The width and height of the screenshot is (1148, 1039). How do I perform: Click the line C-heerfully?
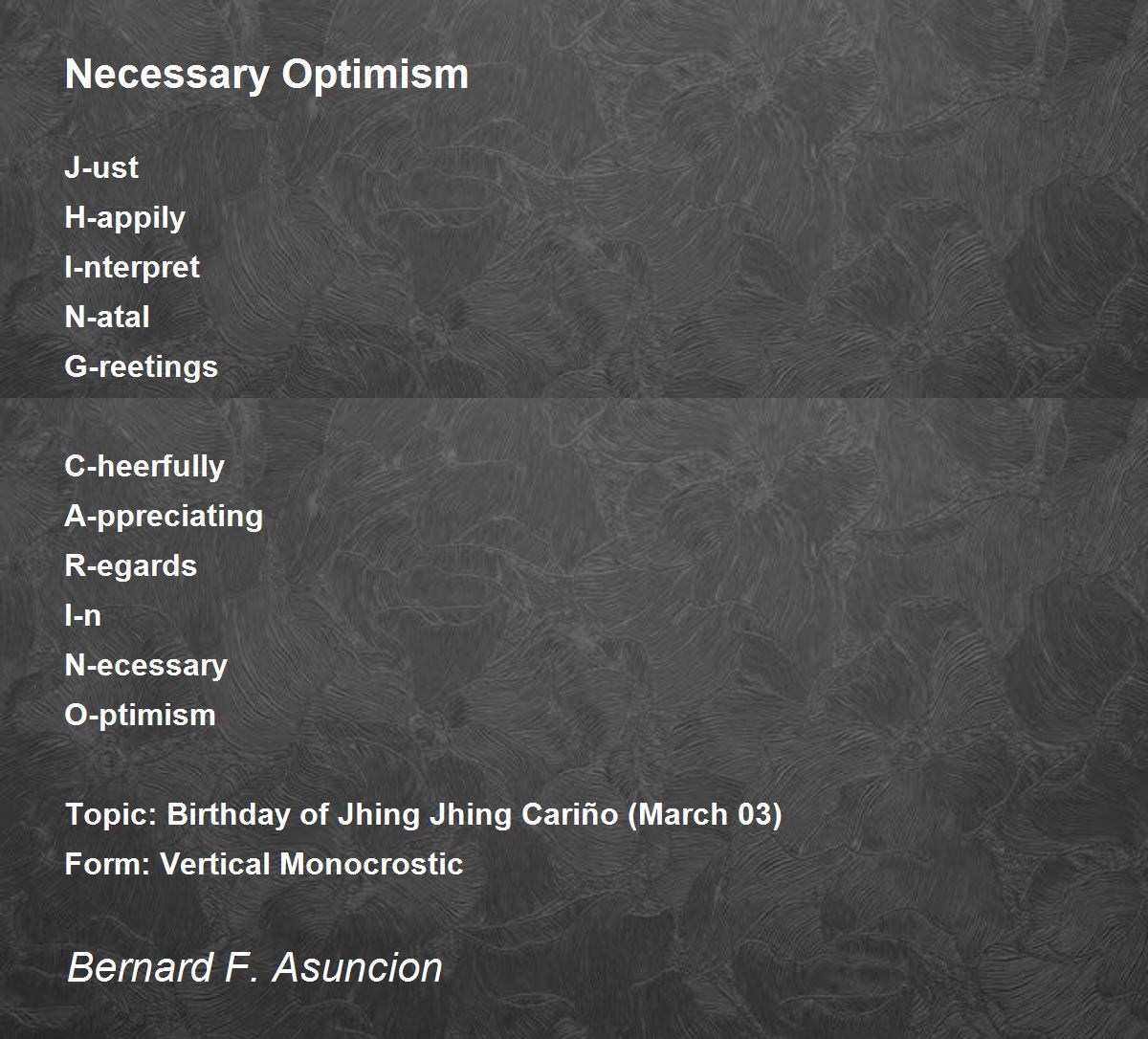144,467
